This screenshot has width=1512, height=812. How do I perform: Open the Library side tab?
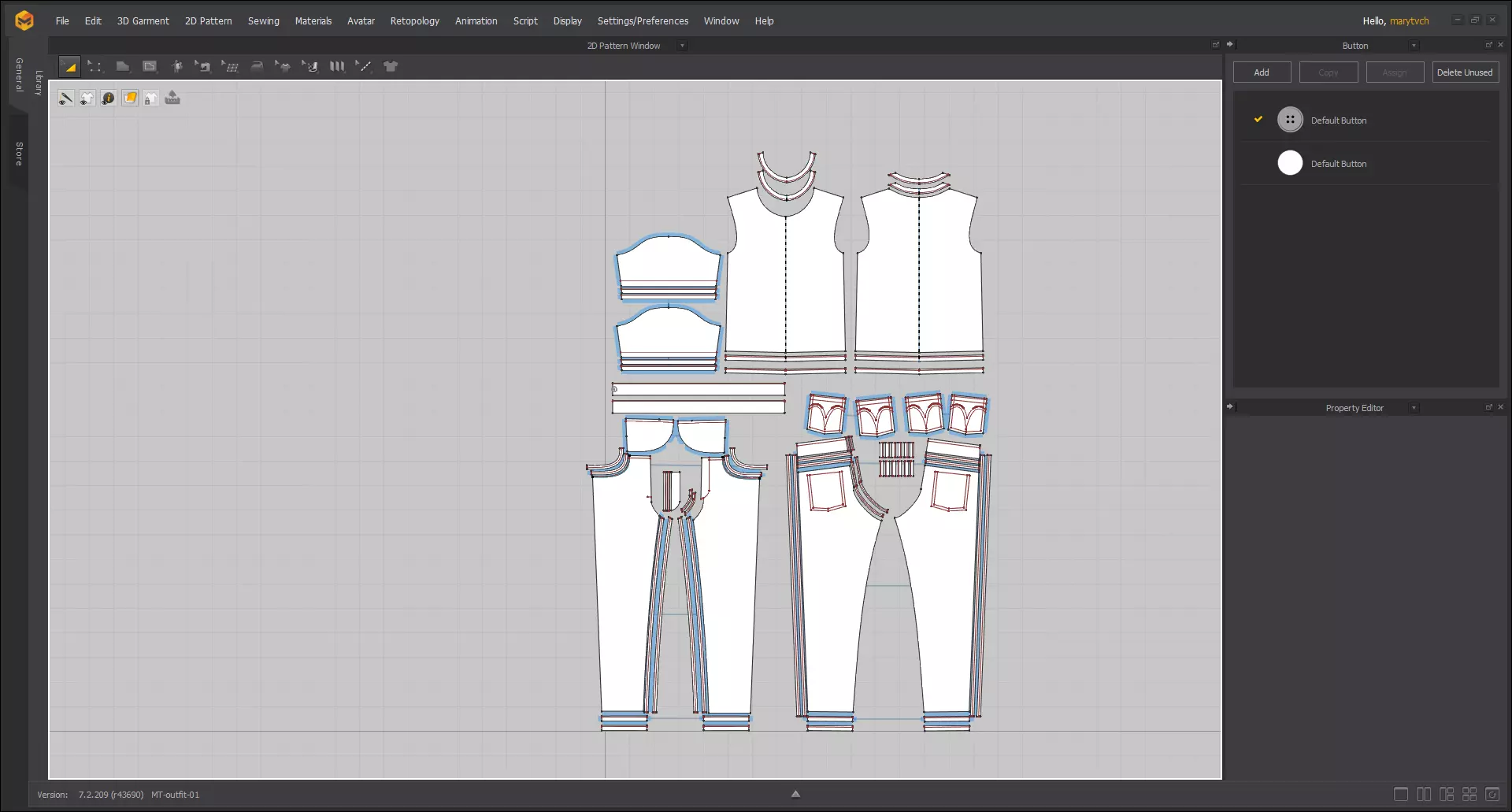pos(39,83)
